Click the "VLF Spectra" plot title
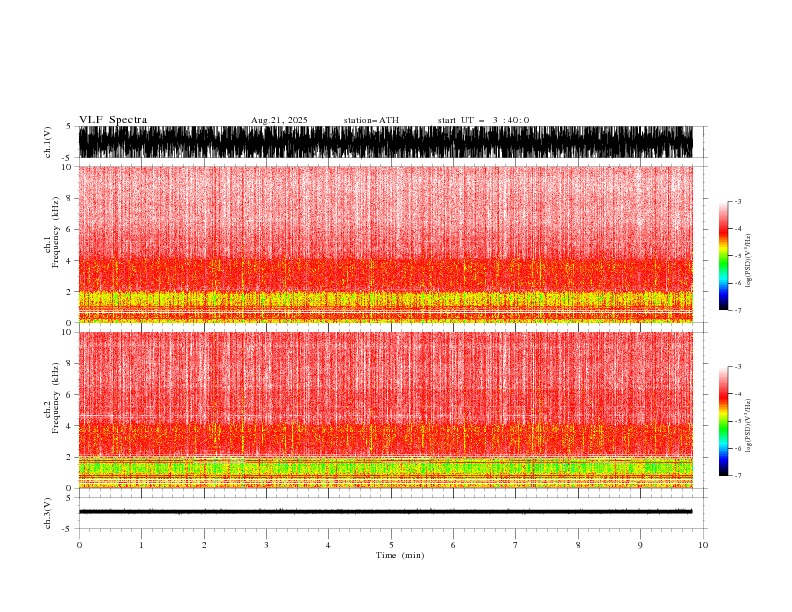This screenshot has width=792, height=612. click(x=113, y=120)
